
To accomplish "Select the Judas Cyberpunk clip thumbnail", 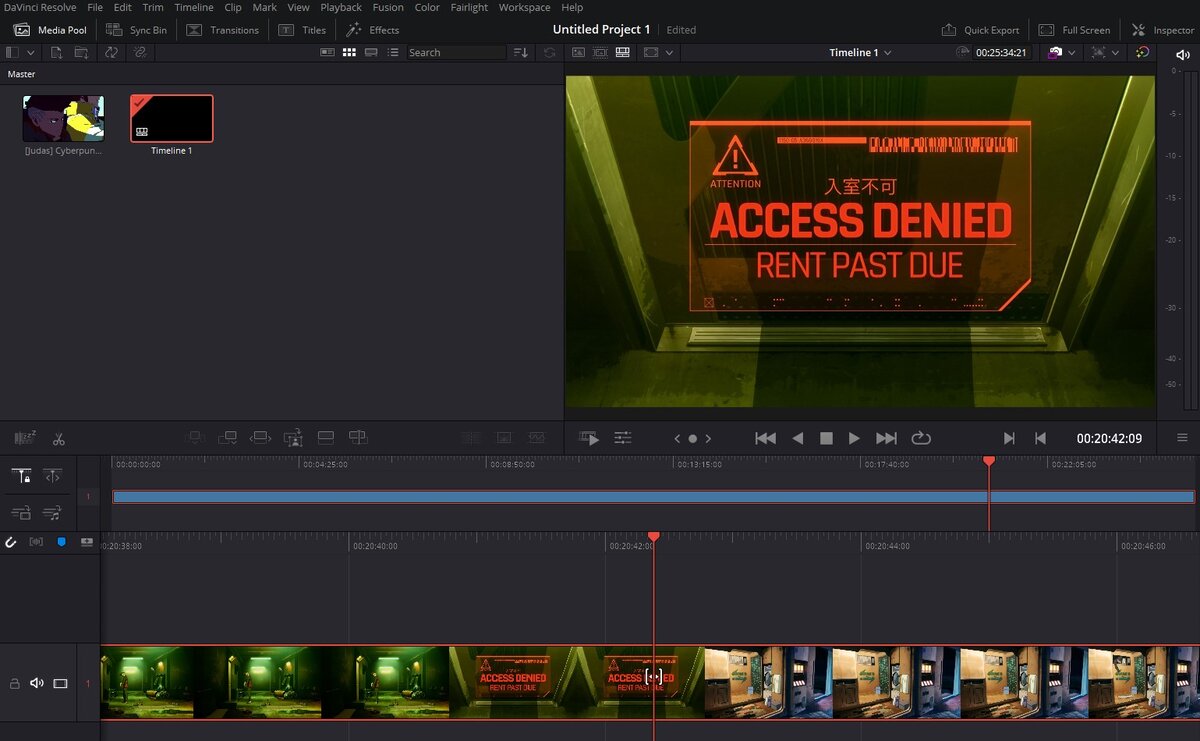I will [63, 118].
